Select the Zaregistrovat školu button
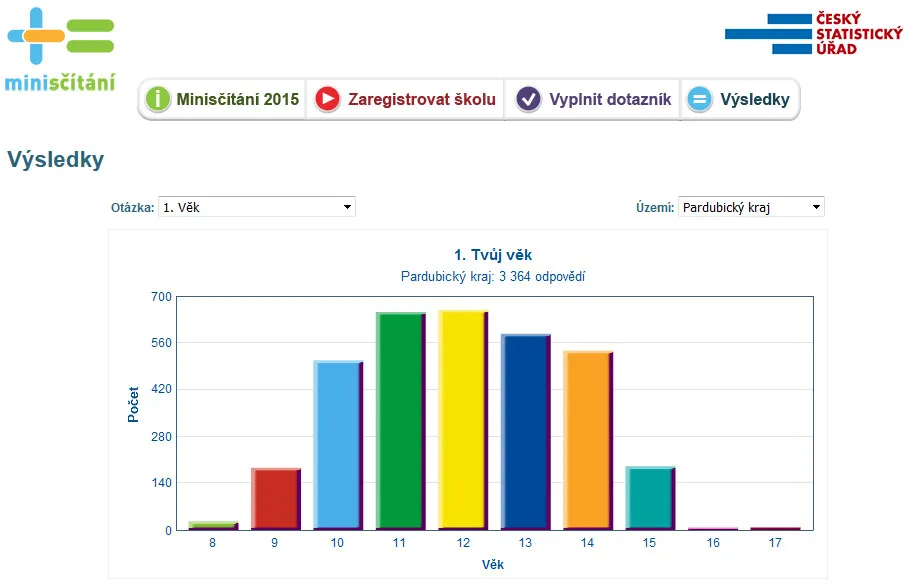The image size is (913, 587). pos(405,99)
